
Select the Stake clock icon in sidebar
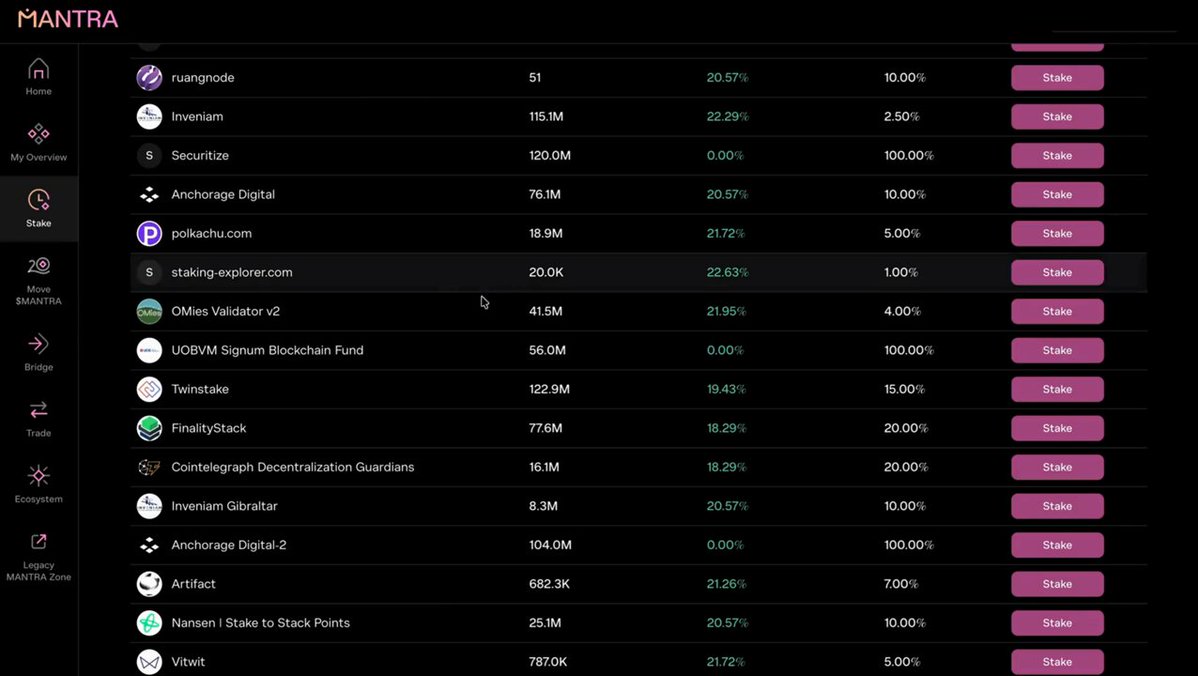pos(38,200)
